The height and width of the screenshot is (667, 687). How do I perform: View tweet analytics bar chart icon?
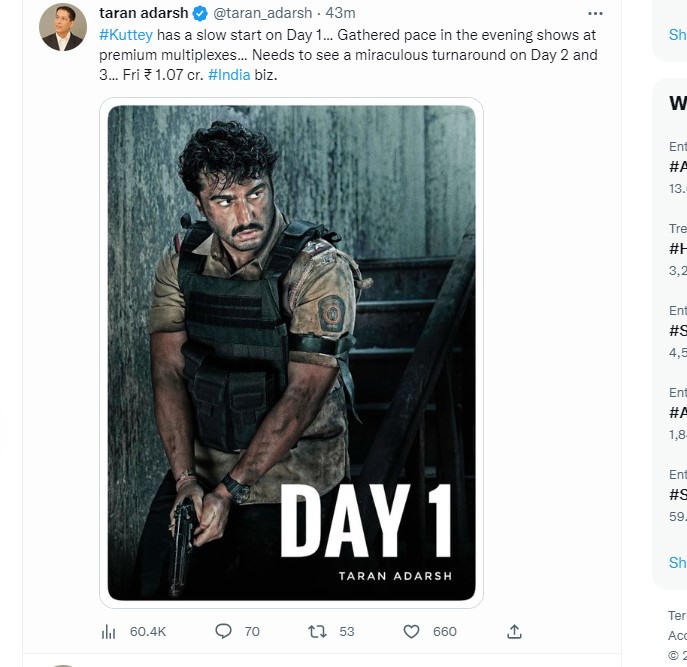click(x=109, y=631)
